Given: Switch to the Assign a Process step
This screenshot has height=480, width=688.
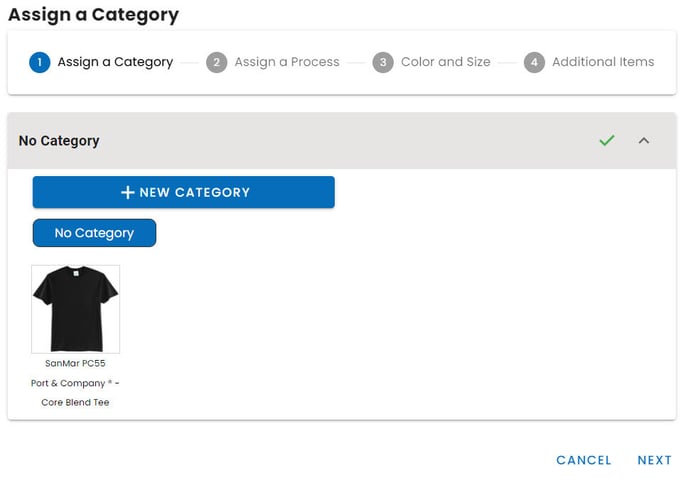Looking at the screenshot, I should (287, 62).
